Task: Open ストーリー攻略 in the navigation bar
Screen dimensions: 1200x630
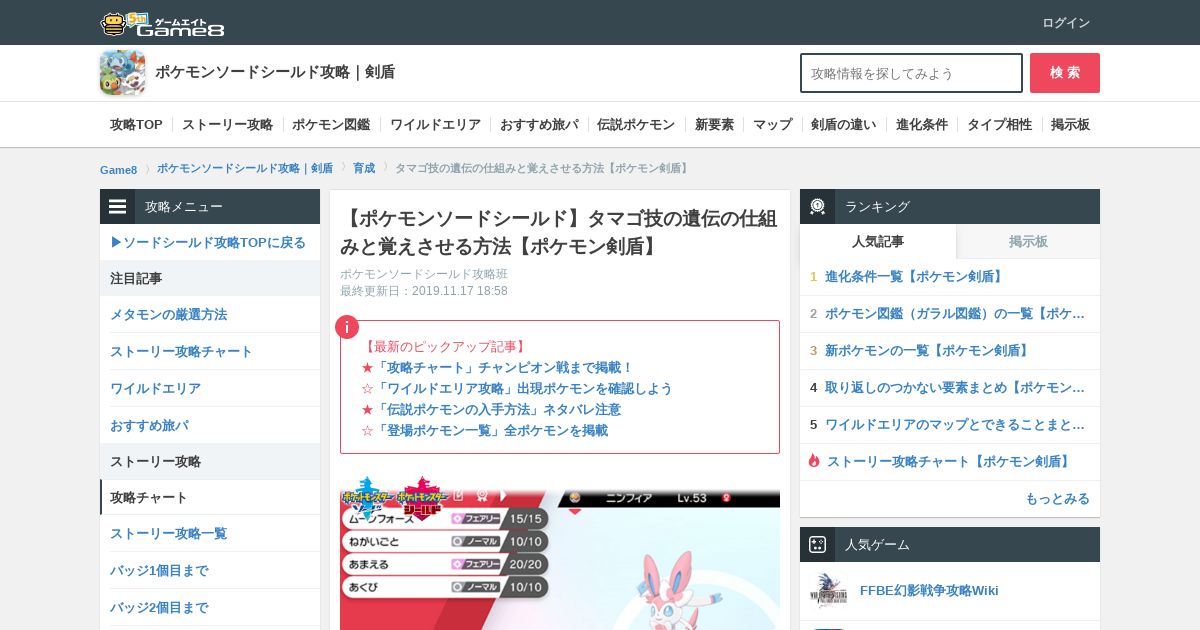Action: coord(227,125)
